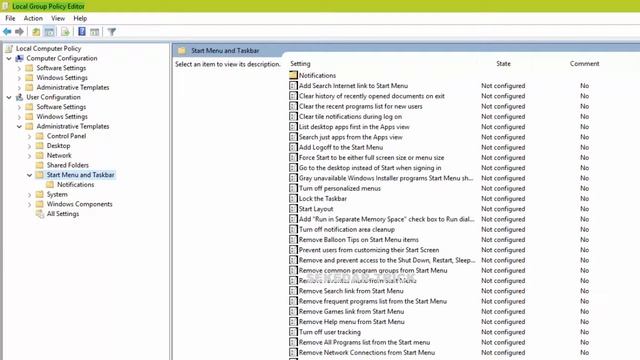Expand the System tree node
Viewport: 640px width, 360px height.
pyautogui.click(x=29, y=194)
